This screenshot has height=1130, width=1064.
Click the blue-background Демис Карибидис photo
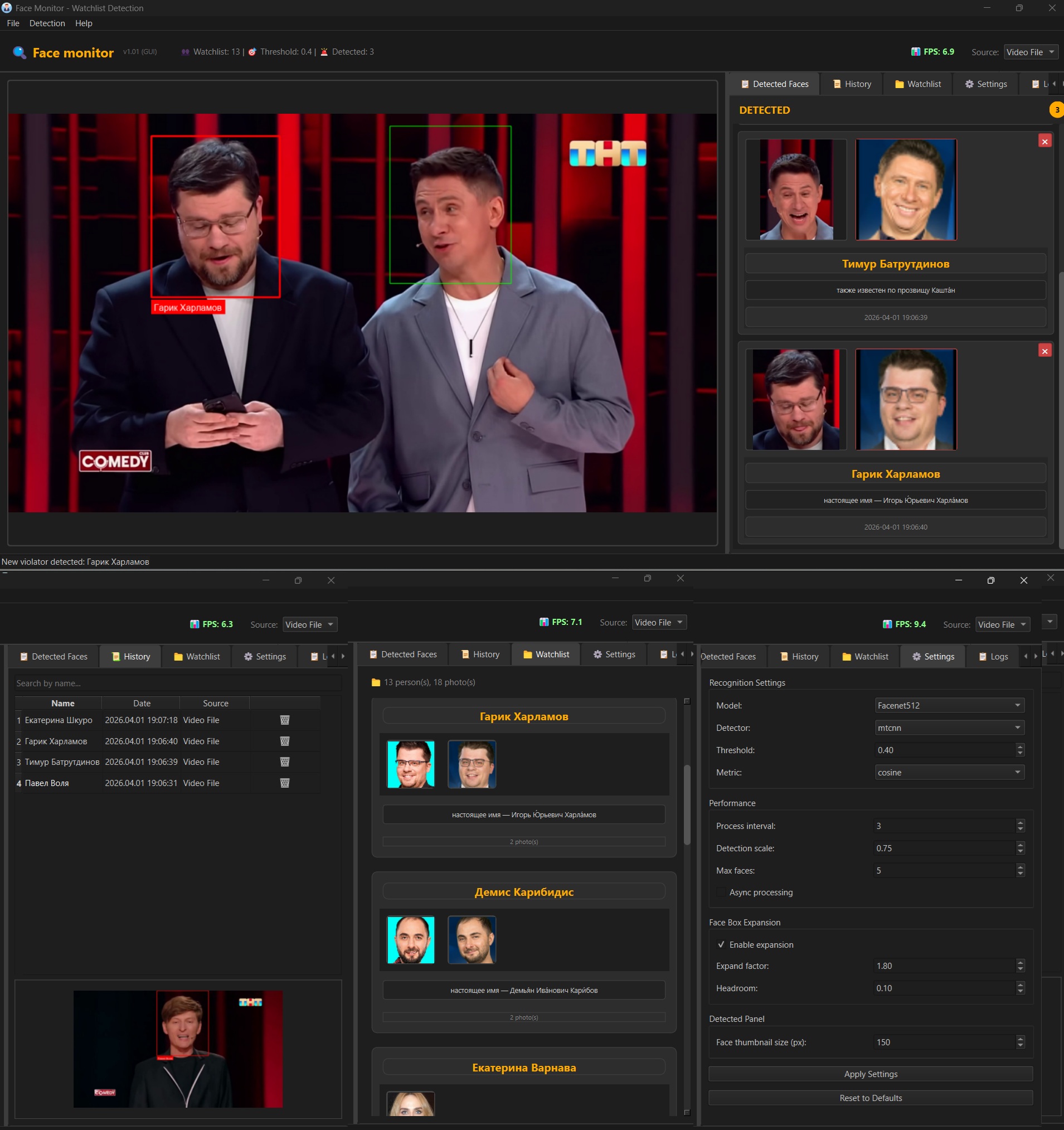472,939
